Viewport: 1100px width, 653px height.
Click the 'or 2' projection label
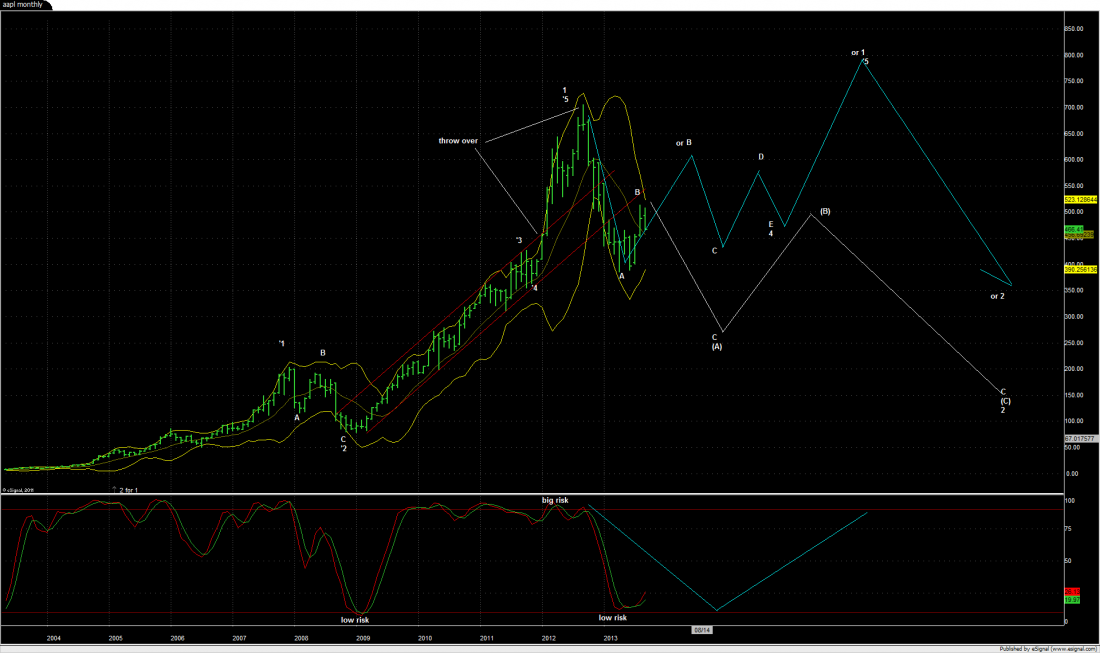click(x=997, y=296)
